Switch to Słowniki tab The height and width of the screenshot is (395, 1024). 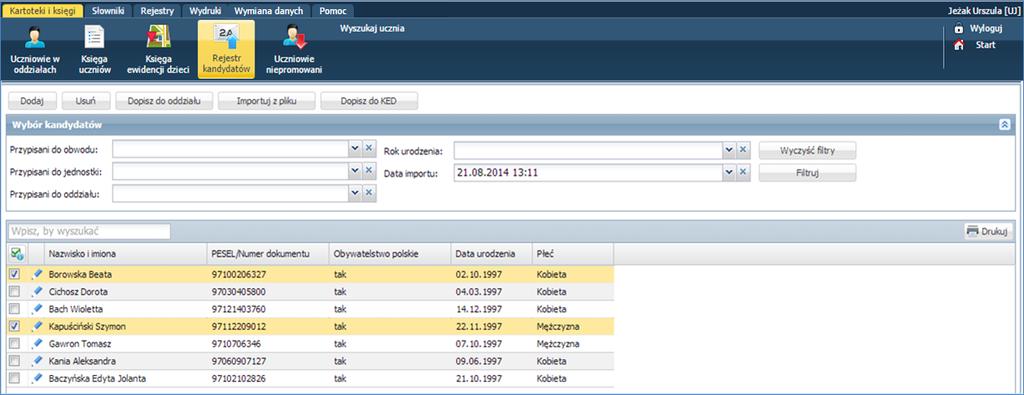click(108, 11)
